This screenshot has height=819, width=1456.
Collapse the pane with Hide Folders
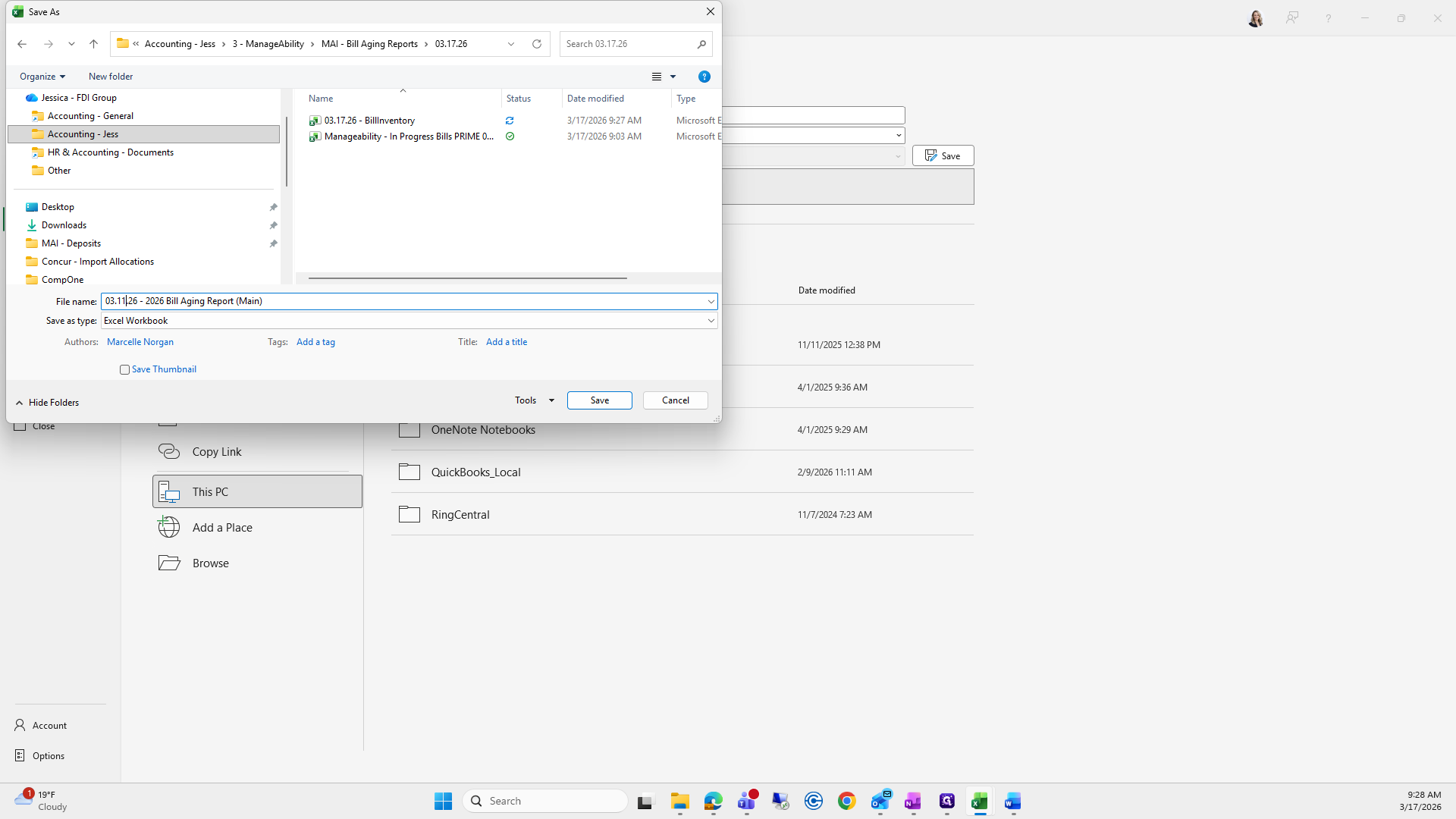[47, 403]
